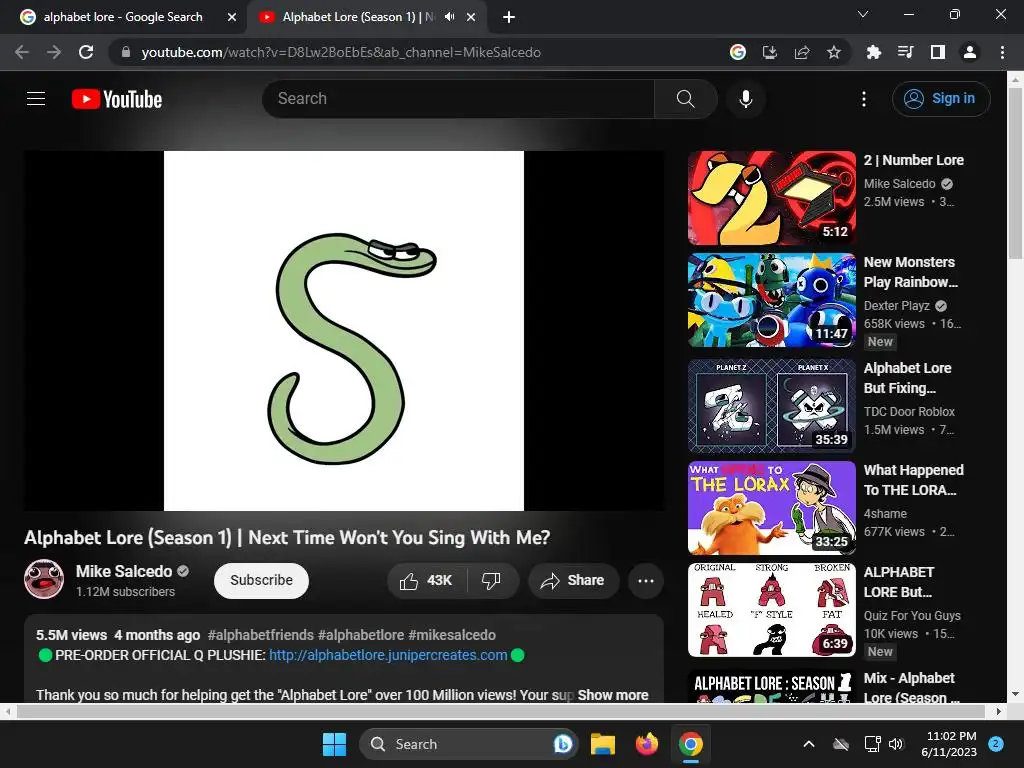The width and height of the screenshot is (1024, 768).
Task: Reload the page in Chrome
Action: pyautogui.click(x=86, y=52)
